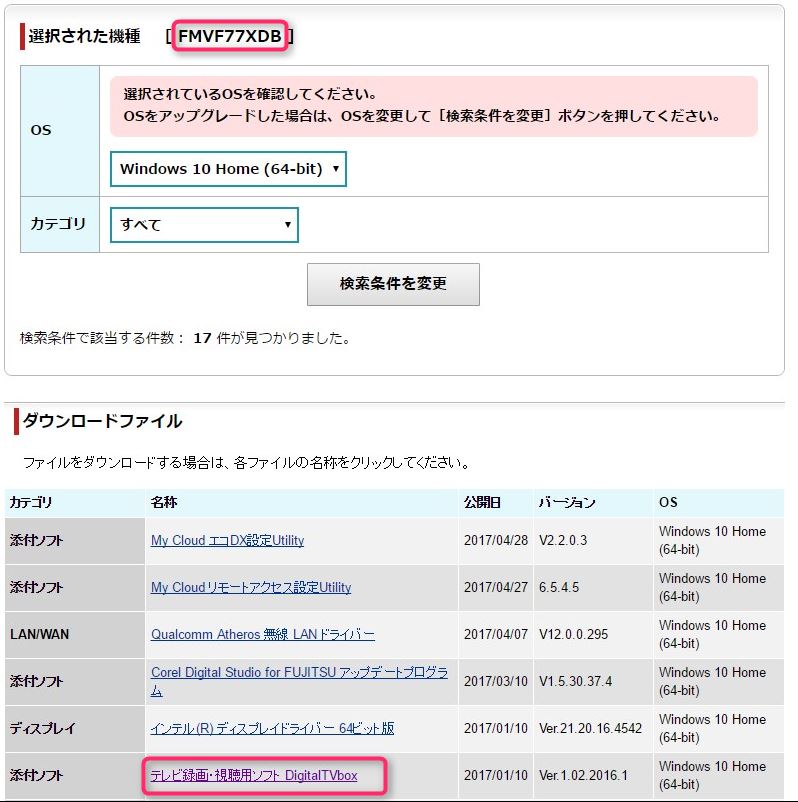Click the ダウンロードファイル section heading
The width and height of the screenshot is (798, 802).
point(102,421)
